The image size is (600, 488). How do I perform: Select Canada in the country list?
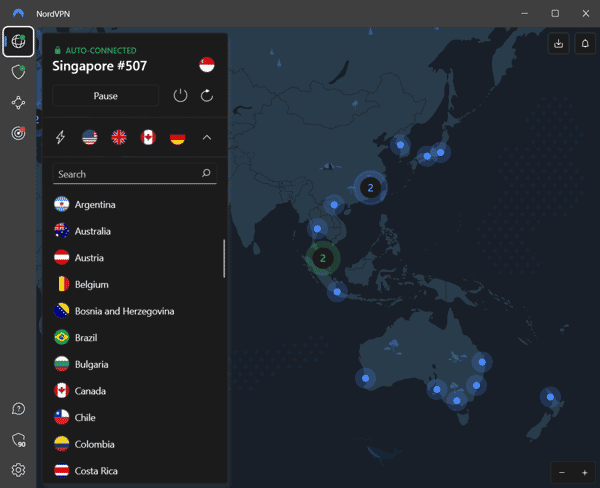click(x=135, y=391)
